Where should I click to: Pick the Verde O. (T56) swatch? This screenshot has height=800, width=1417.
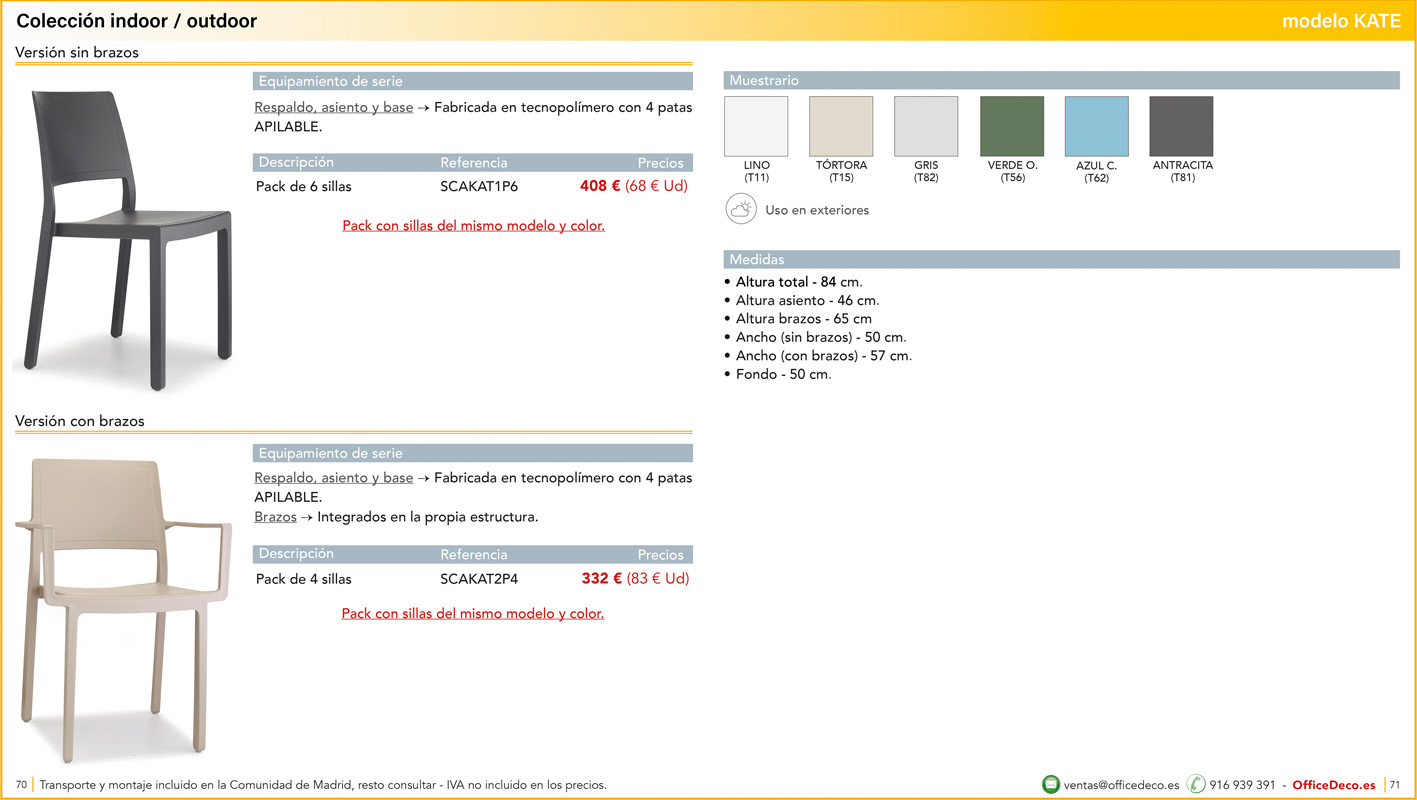1012,127
